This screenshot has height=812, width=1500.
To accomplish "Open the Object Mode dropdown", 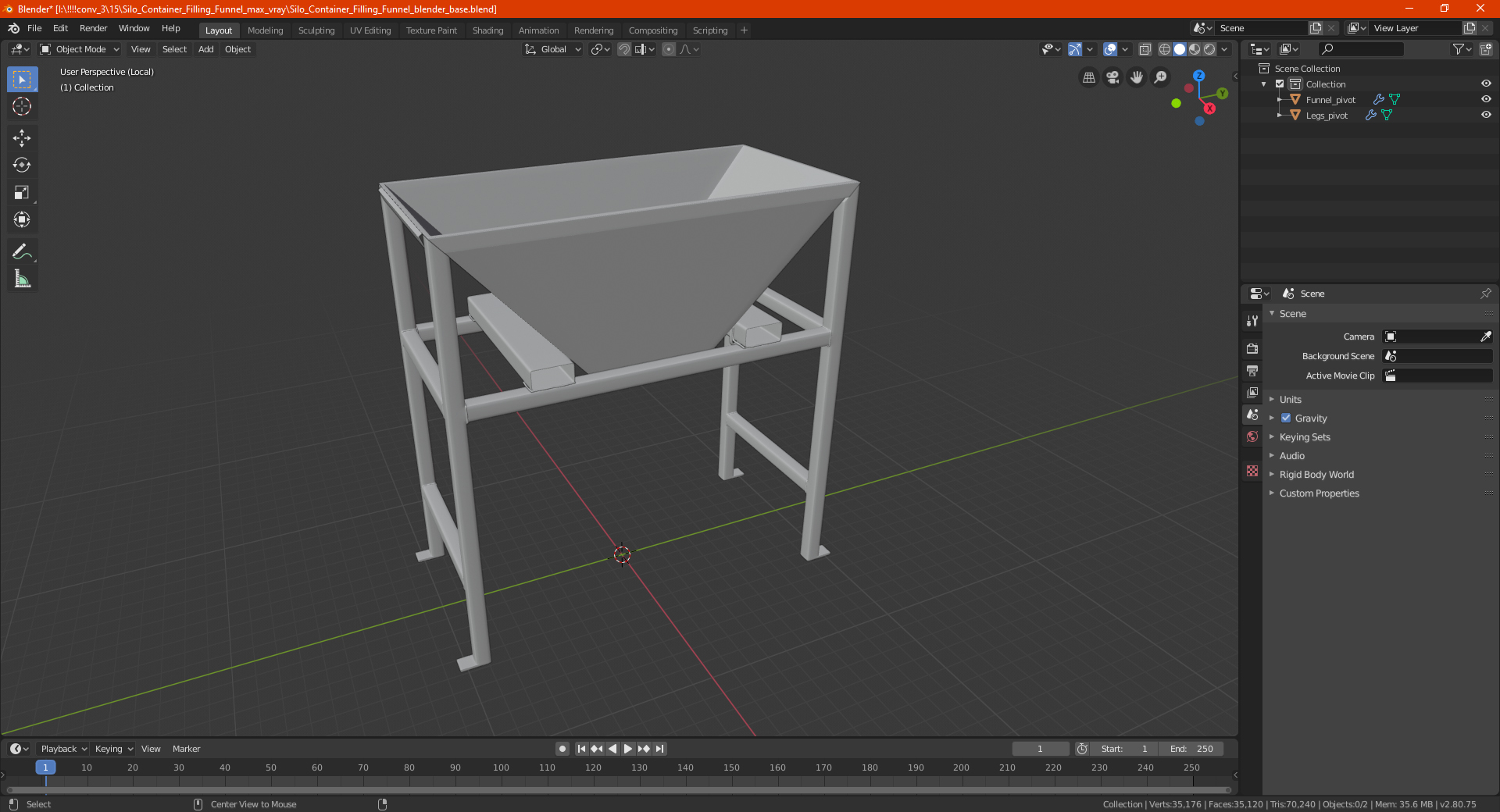I will tap(80, 49).
